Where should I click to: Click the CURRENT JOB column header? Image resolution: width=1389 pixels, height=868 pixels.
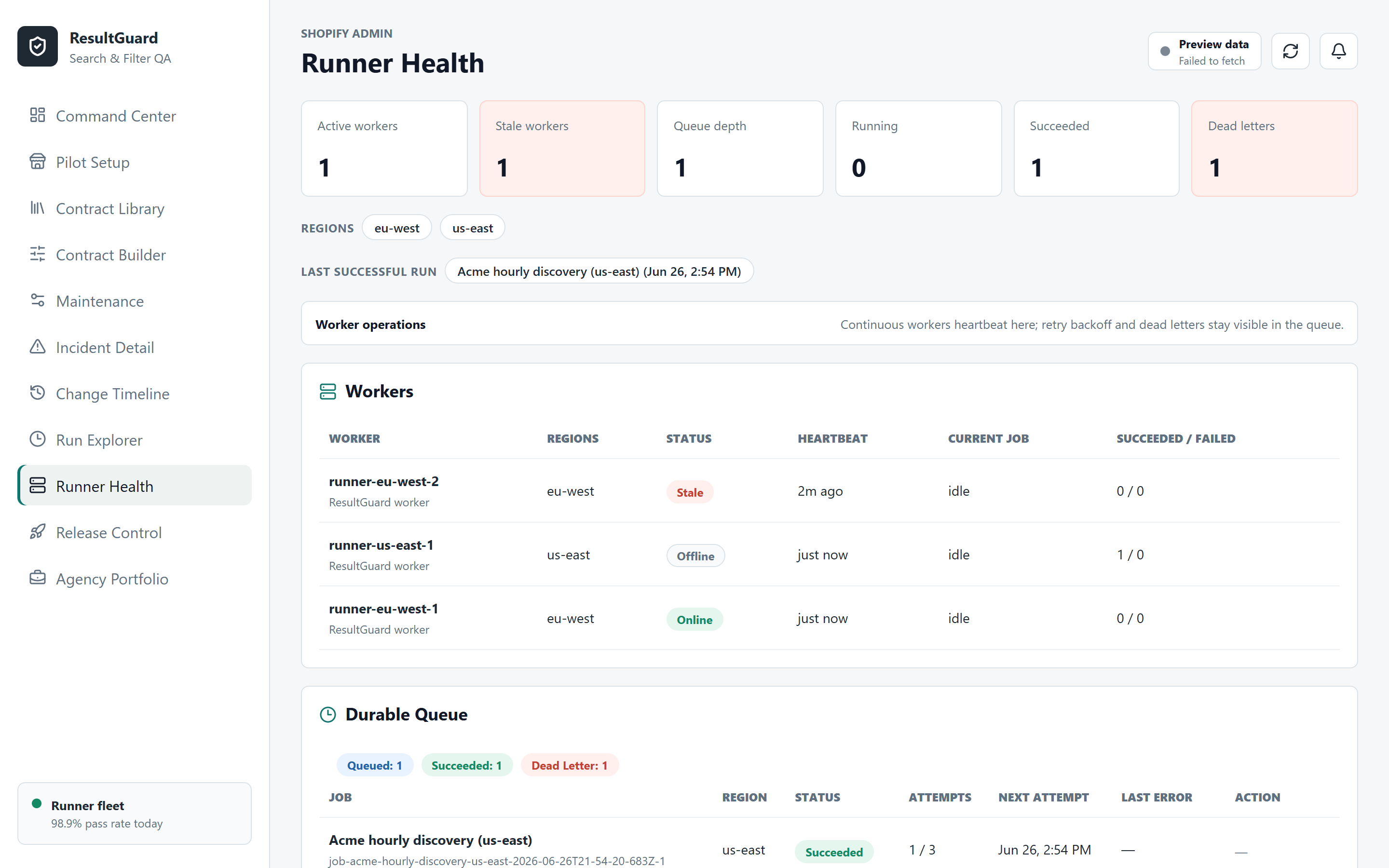point(988,439)
